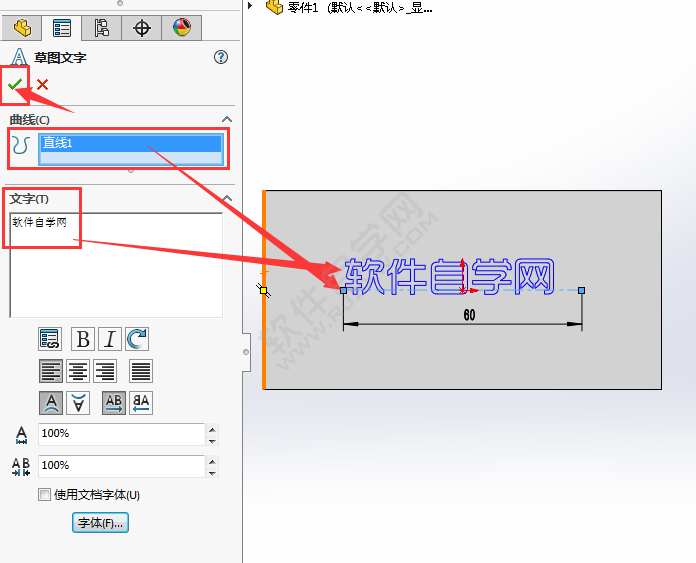Viewport: 696px width, 563px height.
Task: Click the upright text A icon
Action: (51, 403)
